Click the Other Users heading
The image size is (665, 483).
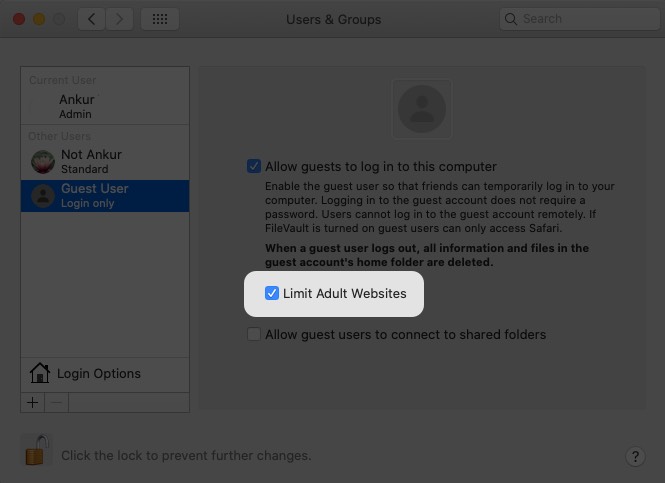pyautogui.click(x=59, y=136)
